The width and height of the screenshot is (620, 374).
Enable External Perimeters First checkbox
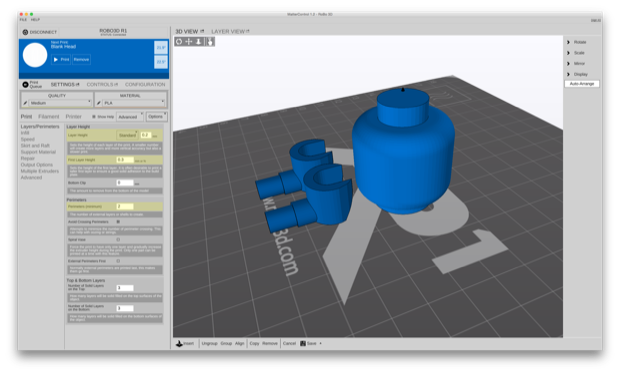pyautogui.click(x=118, y=261)
